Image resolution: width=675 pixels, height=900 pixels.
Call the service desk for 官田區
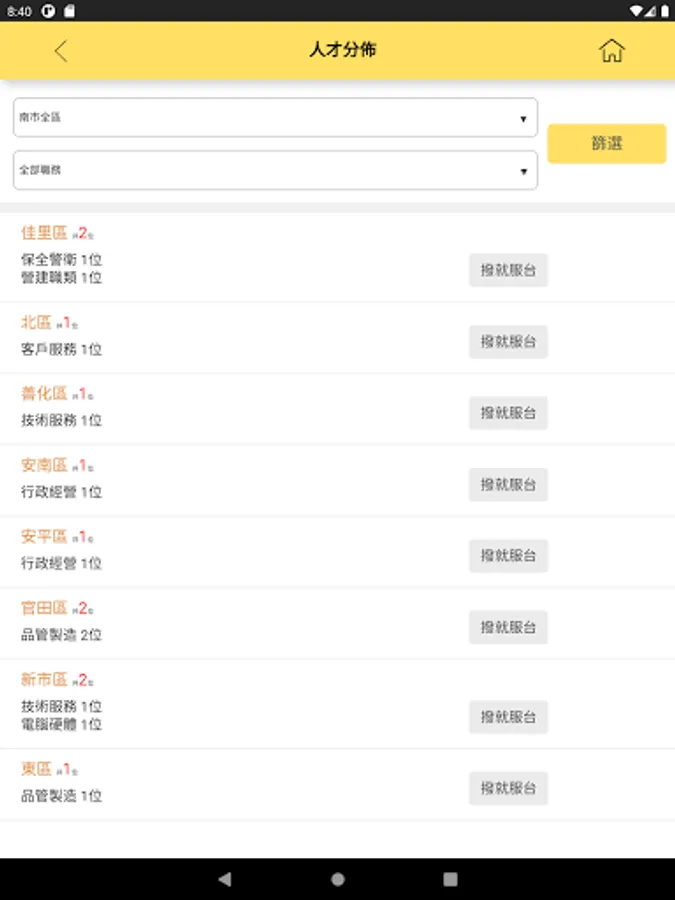coord(508,627)
